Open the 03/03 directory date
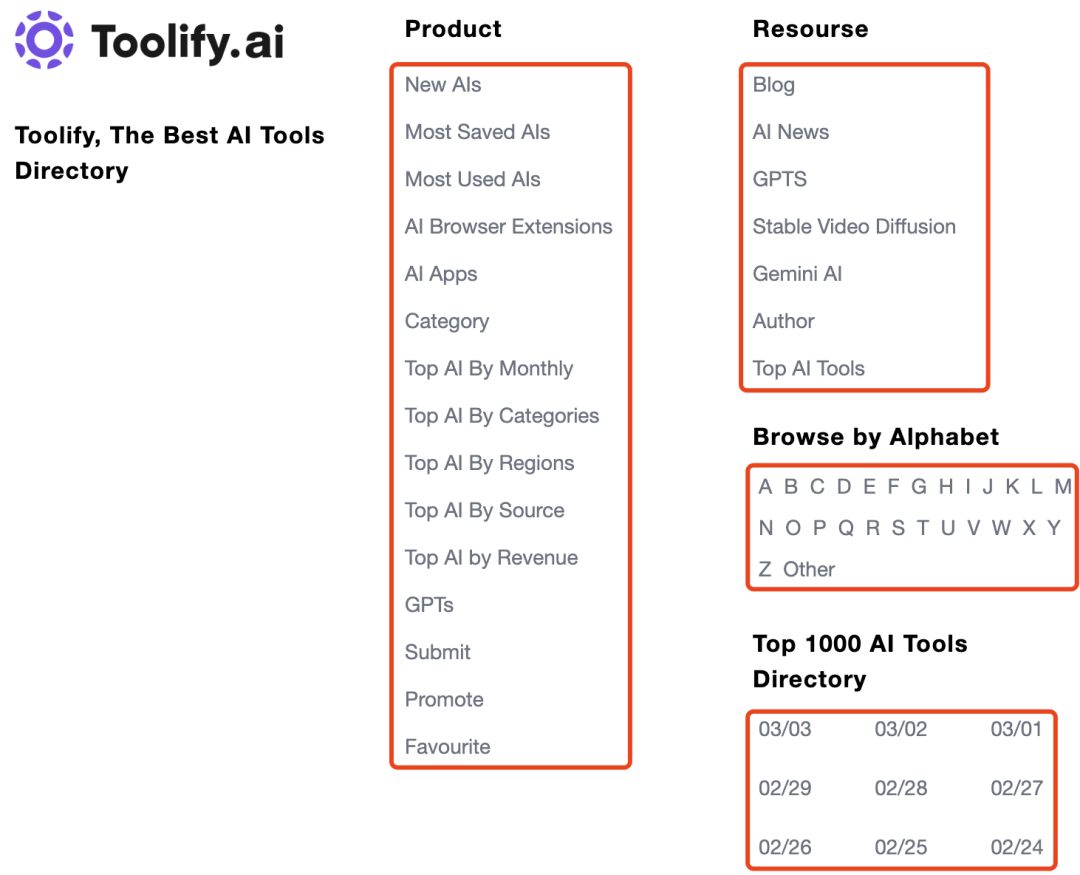The width and height of the screenshot is (1080, 875). pyautogui.click(x=785, y=729)
